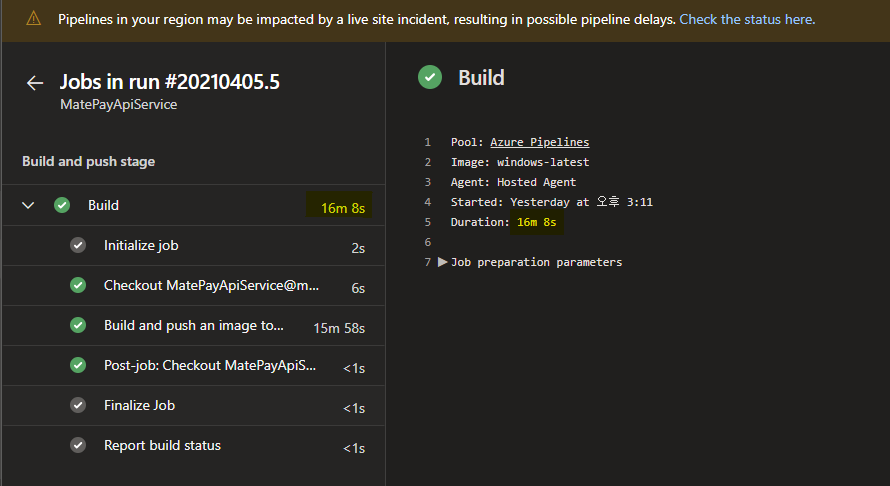Click gray status icon for Initialize job
890x486 pixels.
coord(78,245)
